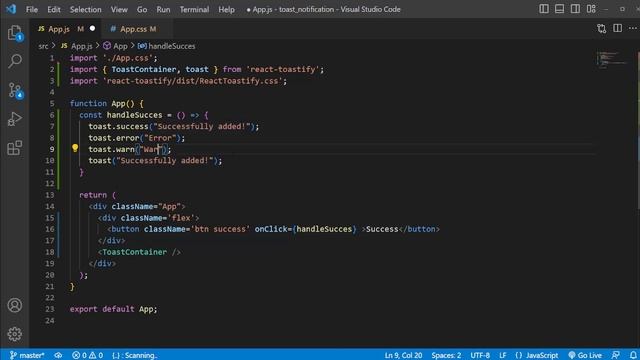Open App symbol breadcrumb
The image size is (640, 360).
[x=120, y=46]
